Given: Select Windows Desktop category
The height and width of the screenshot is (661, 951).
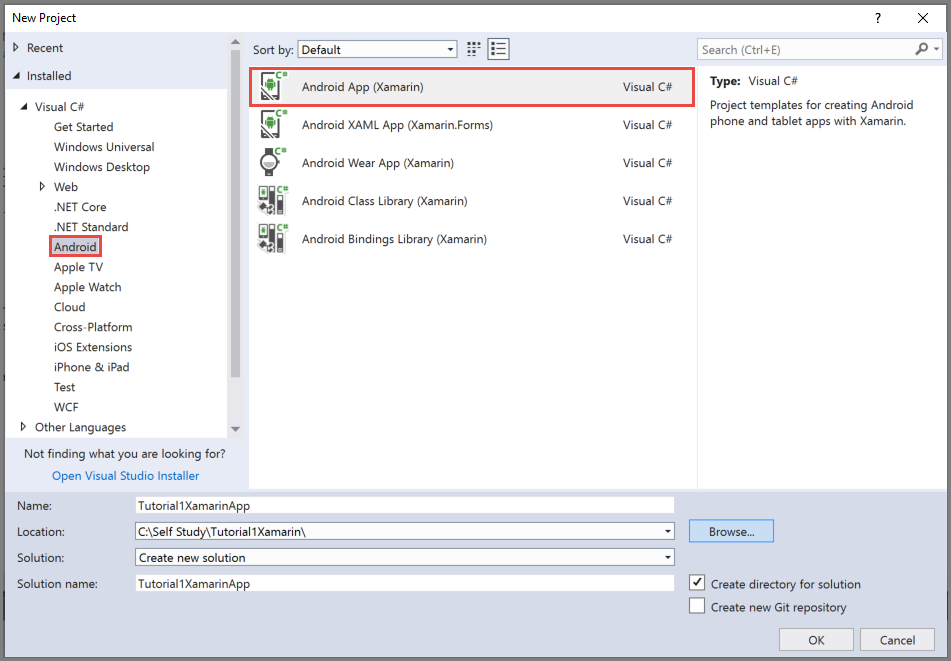Looking at the screenshot, I should 102,167.
